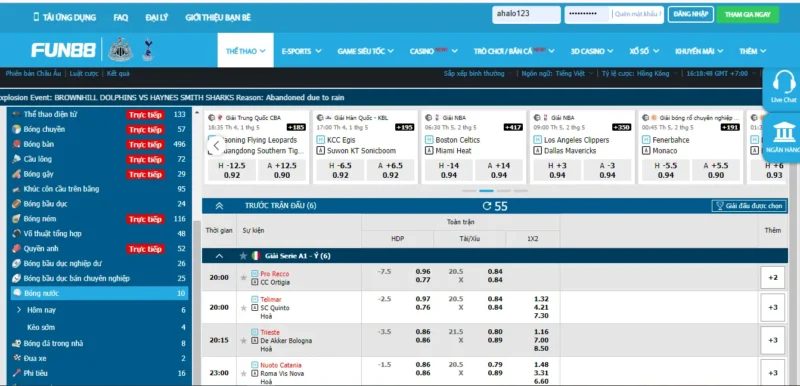Click the Cầu lông sport icon
800x386 pixels.
coord(16,159)
